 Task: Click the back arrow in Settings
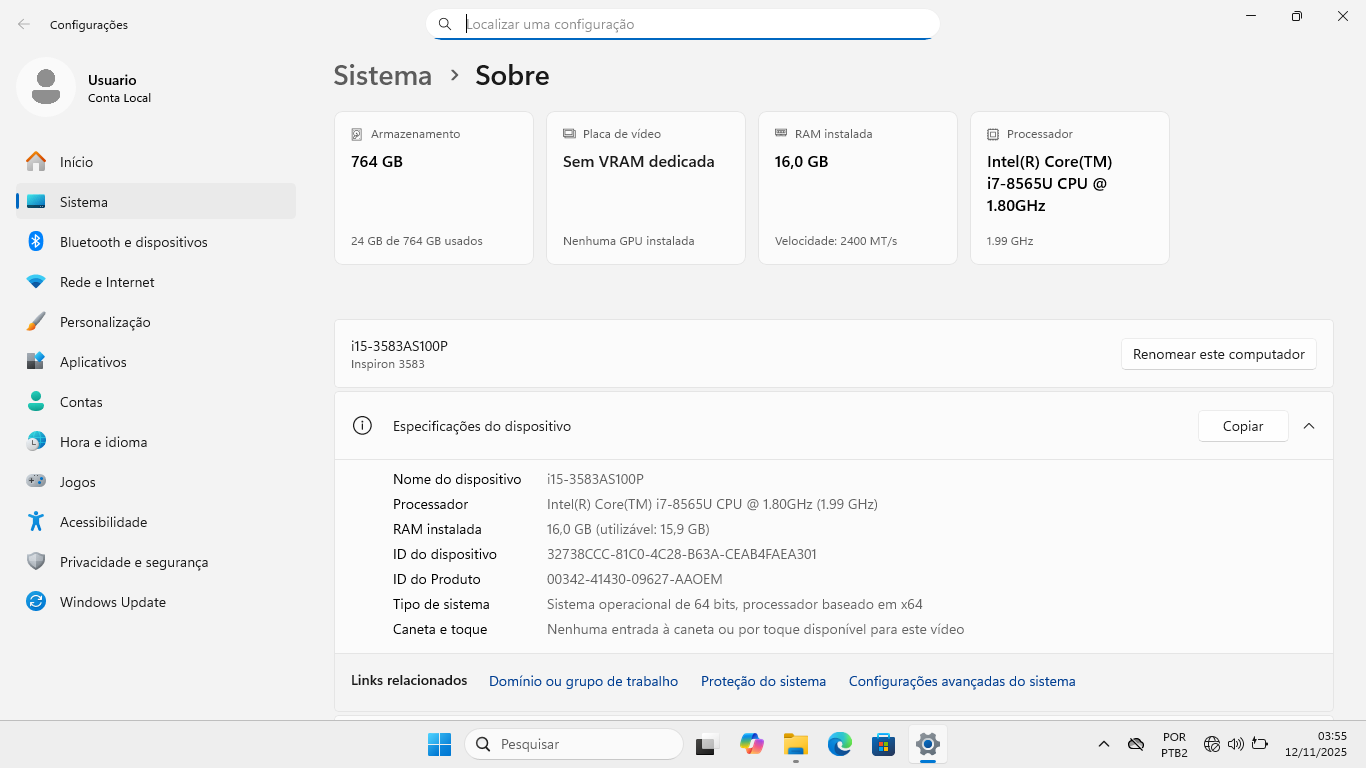pyautogui.click(x=22, y=24)
